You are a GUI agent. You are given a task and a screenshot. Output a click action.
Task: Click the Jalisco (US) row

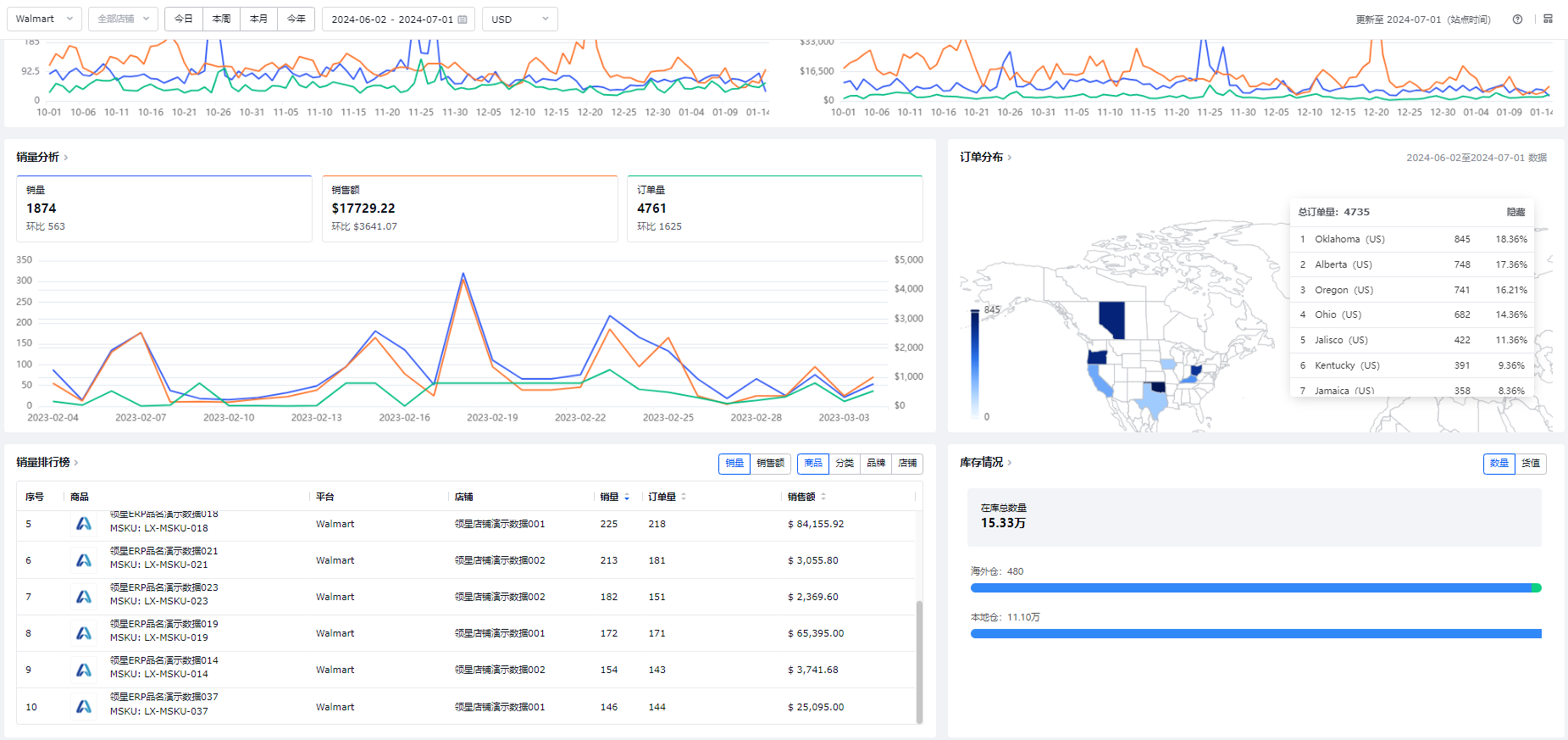coord(1413,340)
